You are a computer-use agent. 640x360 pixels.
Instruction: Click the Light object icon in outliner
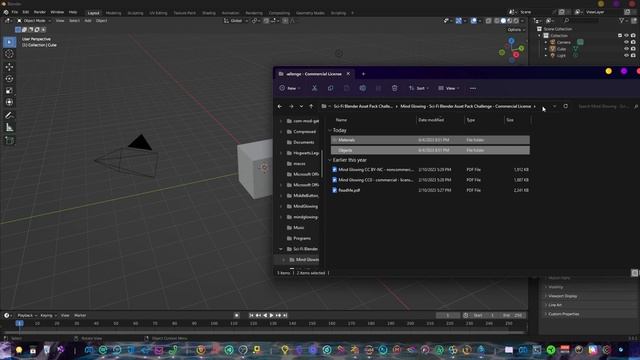(552, 56)
